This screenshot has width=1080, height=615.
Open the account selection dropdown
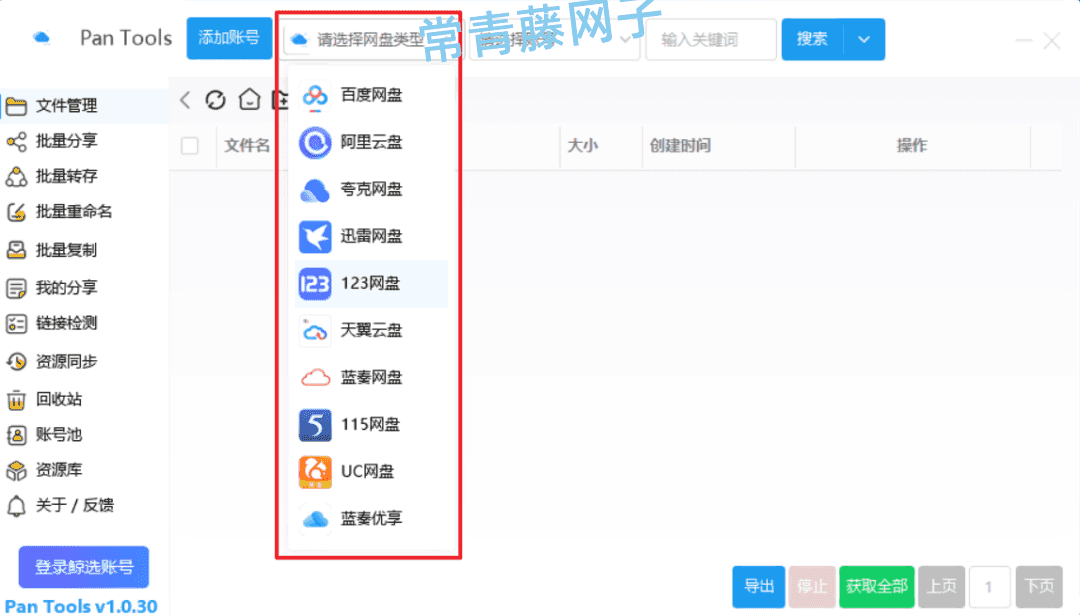[554, 39]
